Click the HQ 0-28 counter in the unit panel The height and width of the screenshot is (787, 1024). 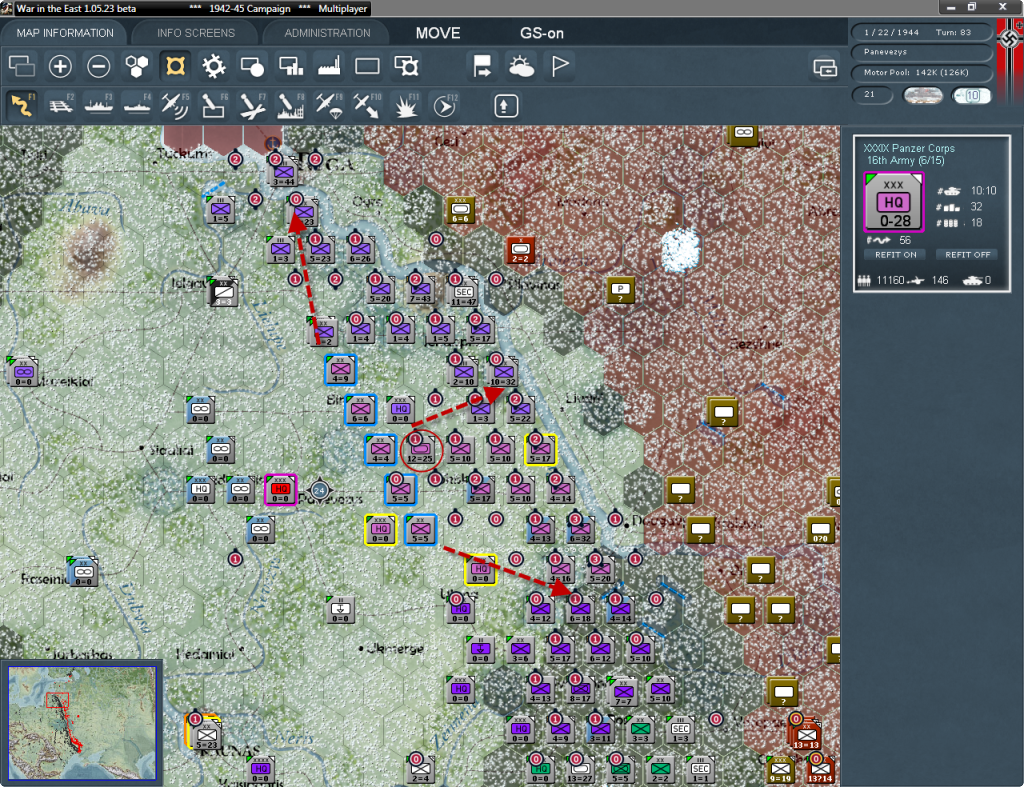[893, 202]
